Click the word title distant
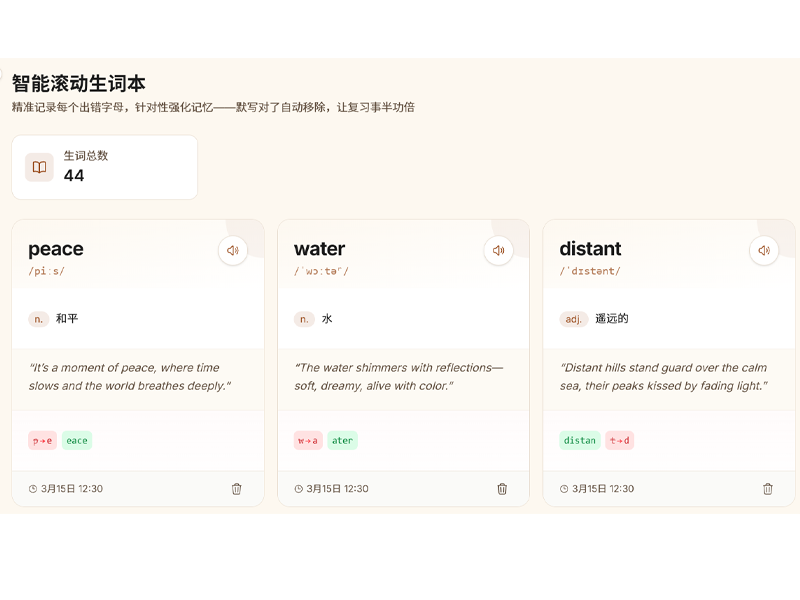The image size is (800, 600). click(x=590, y=249)
